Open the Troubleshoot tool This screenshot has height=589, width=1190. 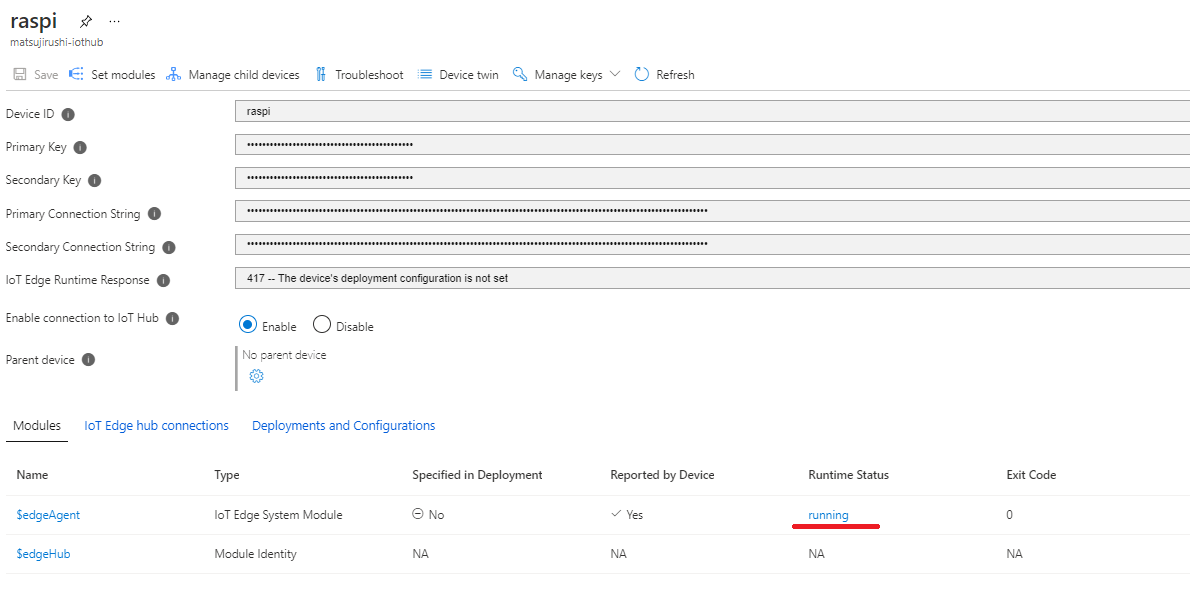359,74
